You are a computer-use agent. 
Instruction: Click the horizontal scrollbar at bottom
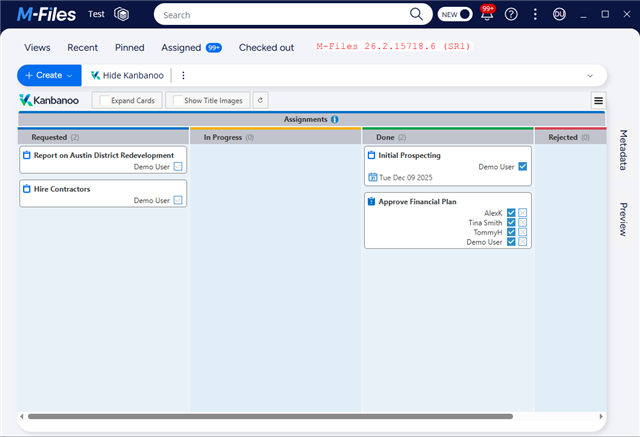click(x=270, y=416)
